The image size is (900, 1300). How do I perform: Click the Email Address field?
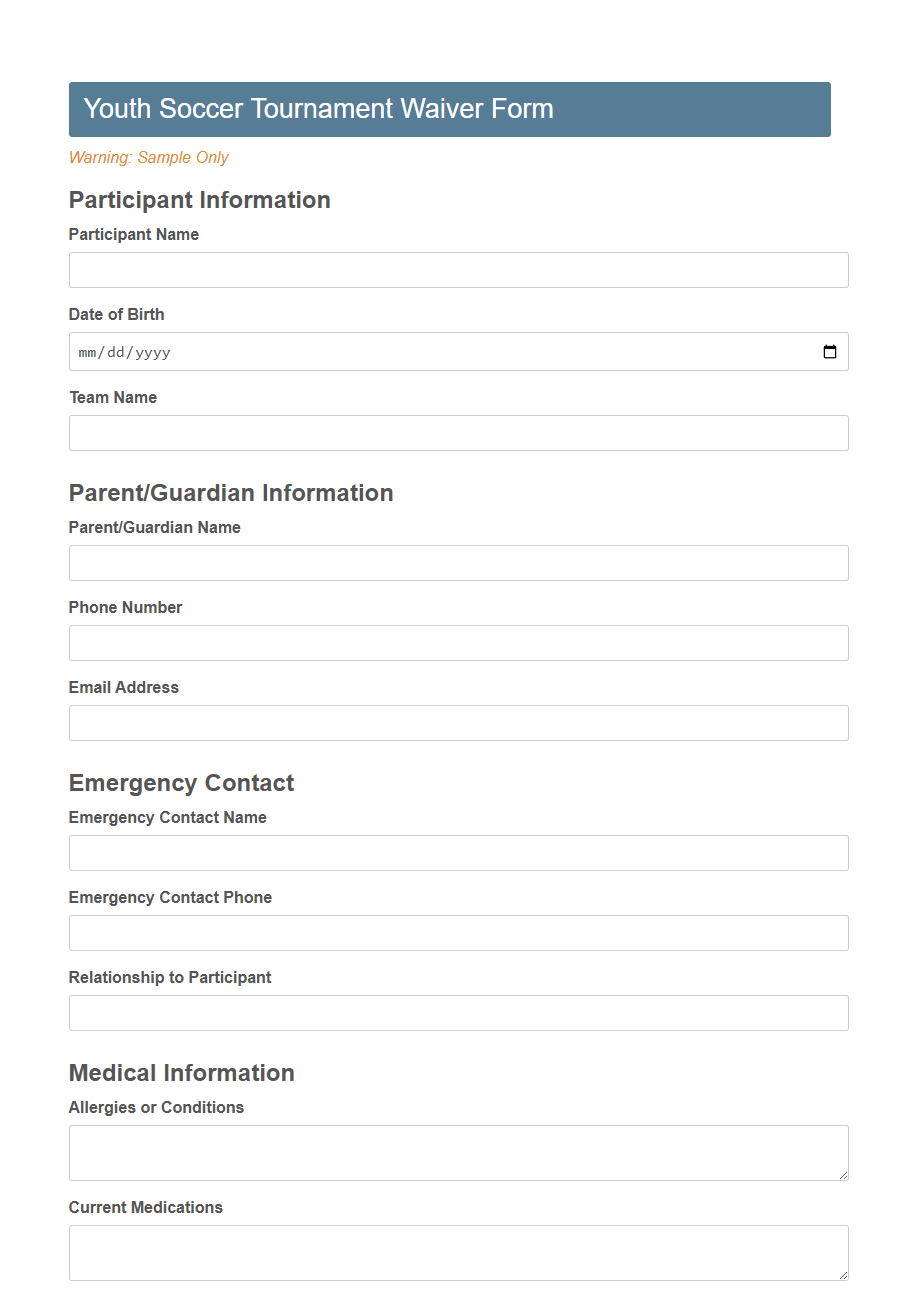[x=458, y=723]
